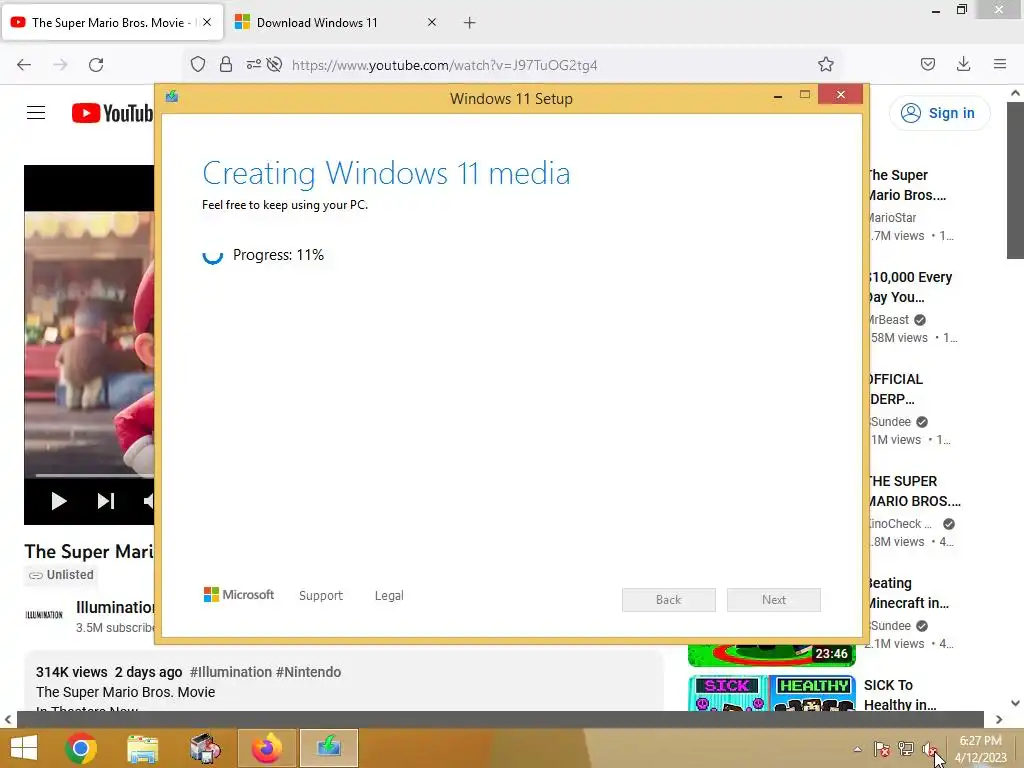
Task: Open Firefox application hamburger menu
Action: (1000, 64)
